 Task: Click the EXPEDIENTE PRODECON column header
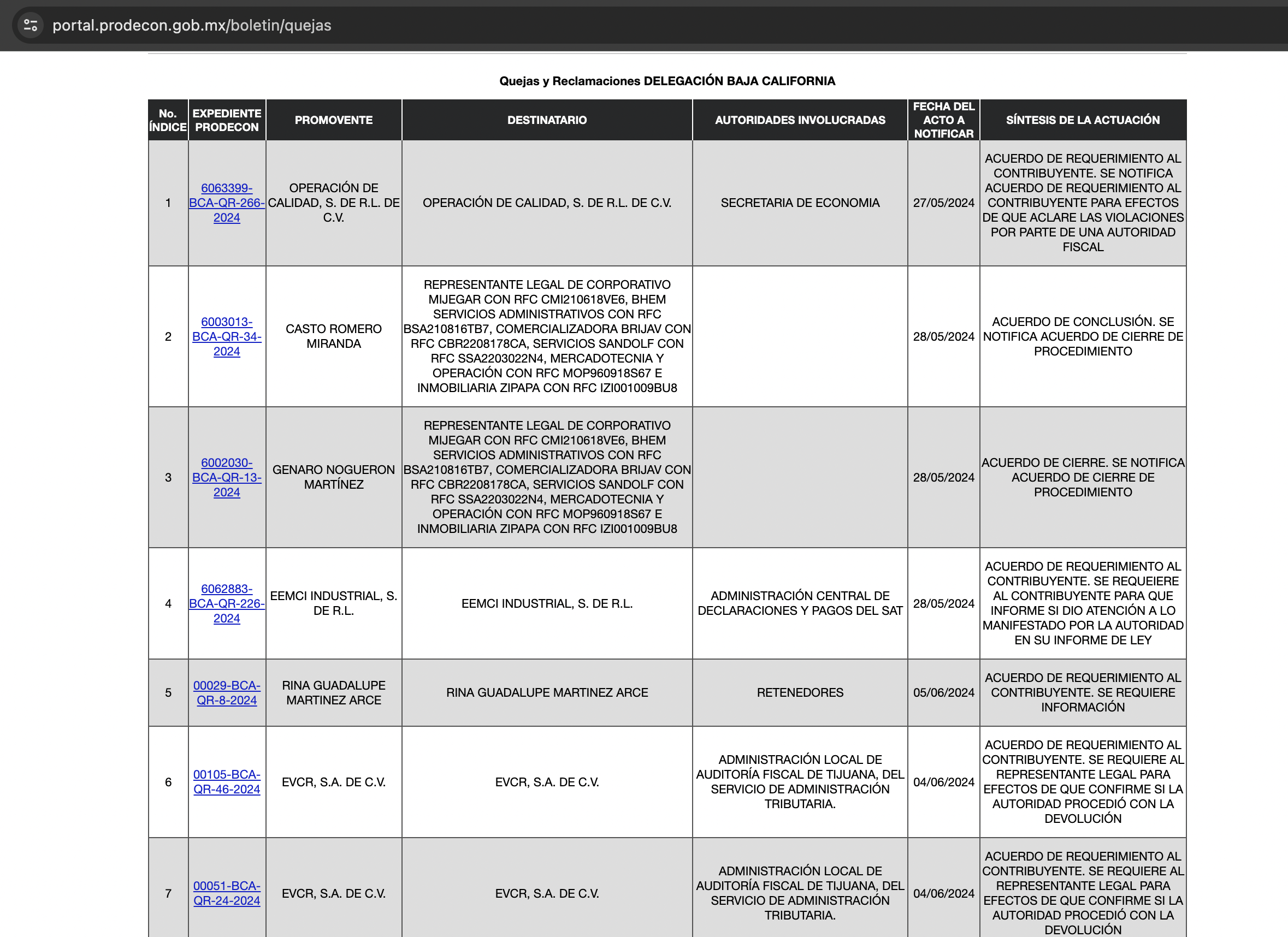227,120
